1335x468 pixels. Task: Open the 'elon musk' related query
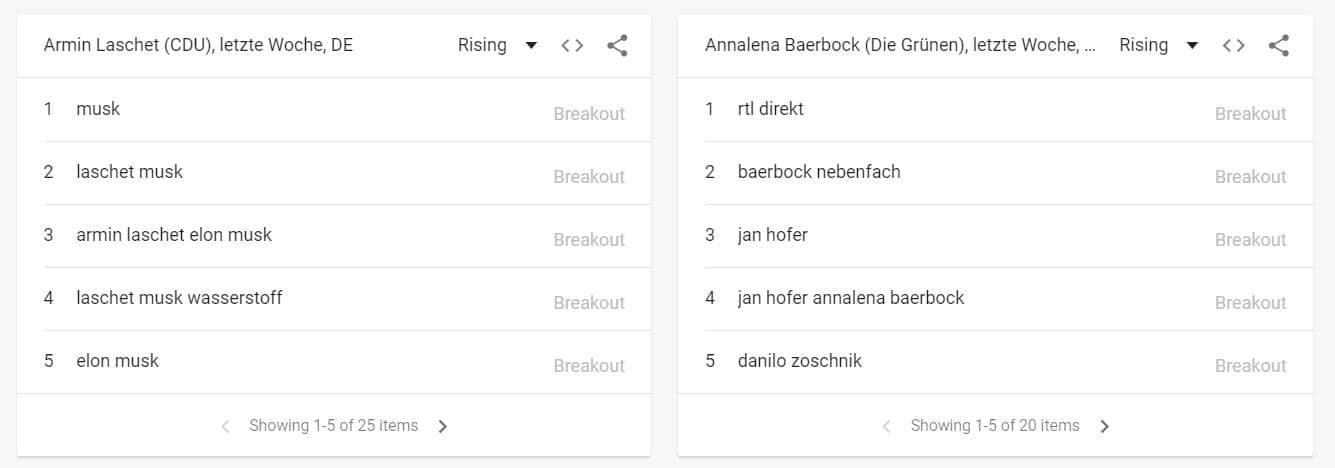point(117,361)
